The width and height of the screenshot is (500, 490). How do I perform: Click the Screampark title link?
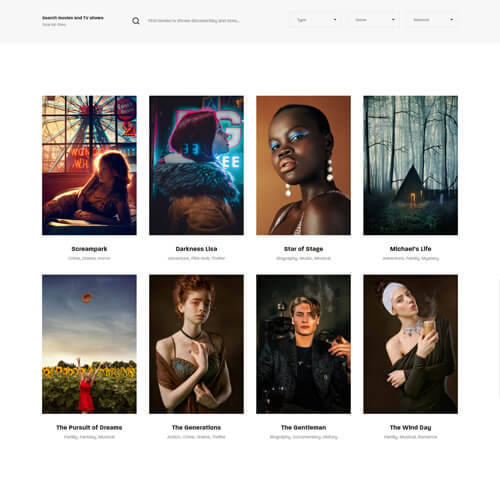(x=89, y=249)
